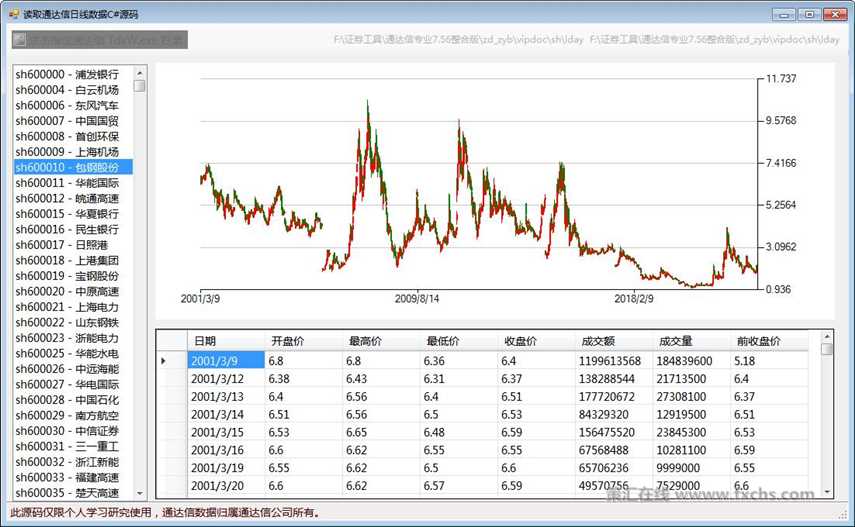Click the app icon in the title bar
Image resolution: width=855 pixels, height=527 pixels.
pyautogui.click(x=13, y=14)
